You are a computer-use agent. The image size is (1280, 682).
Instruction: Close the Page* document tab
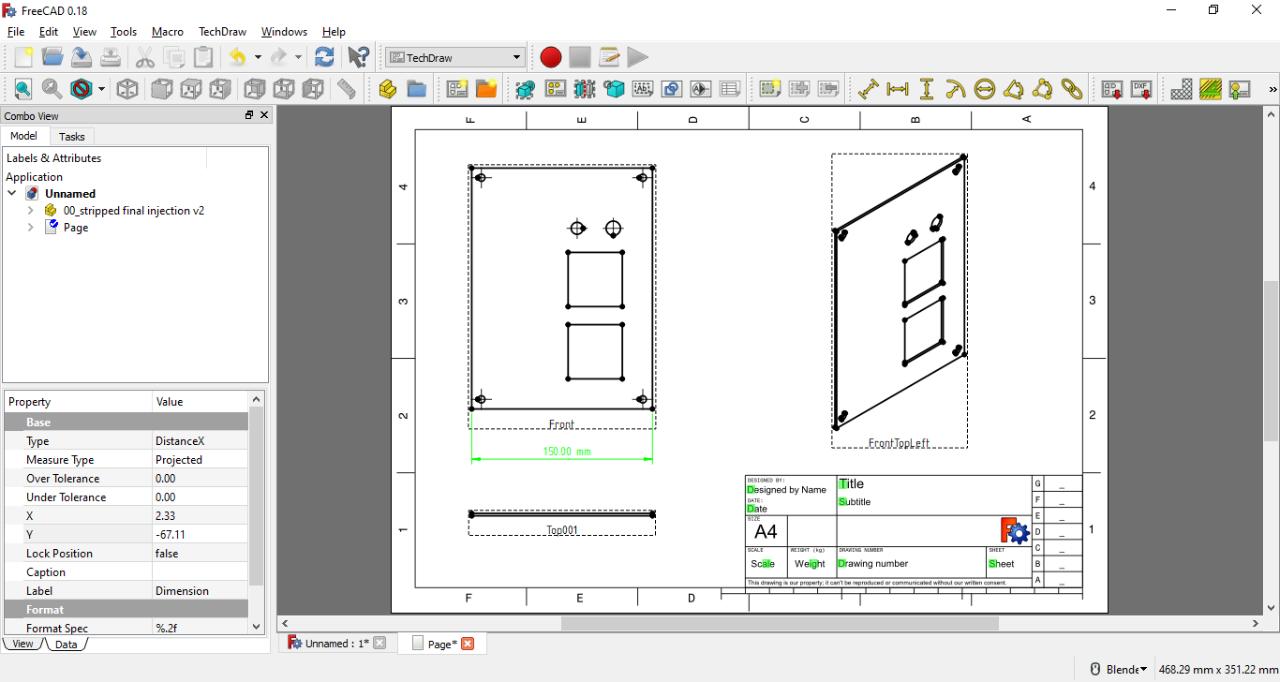[x=467, y=643]
